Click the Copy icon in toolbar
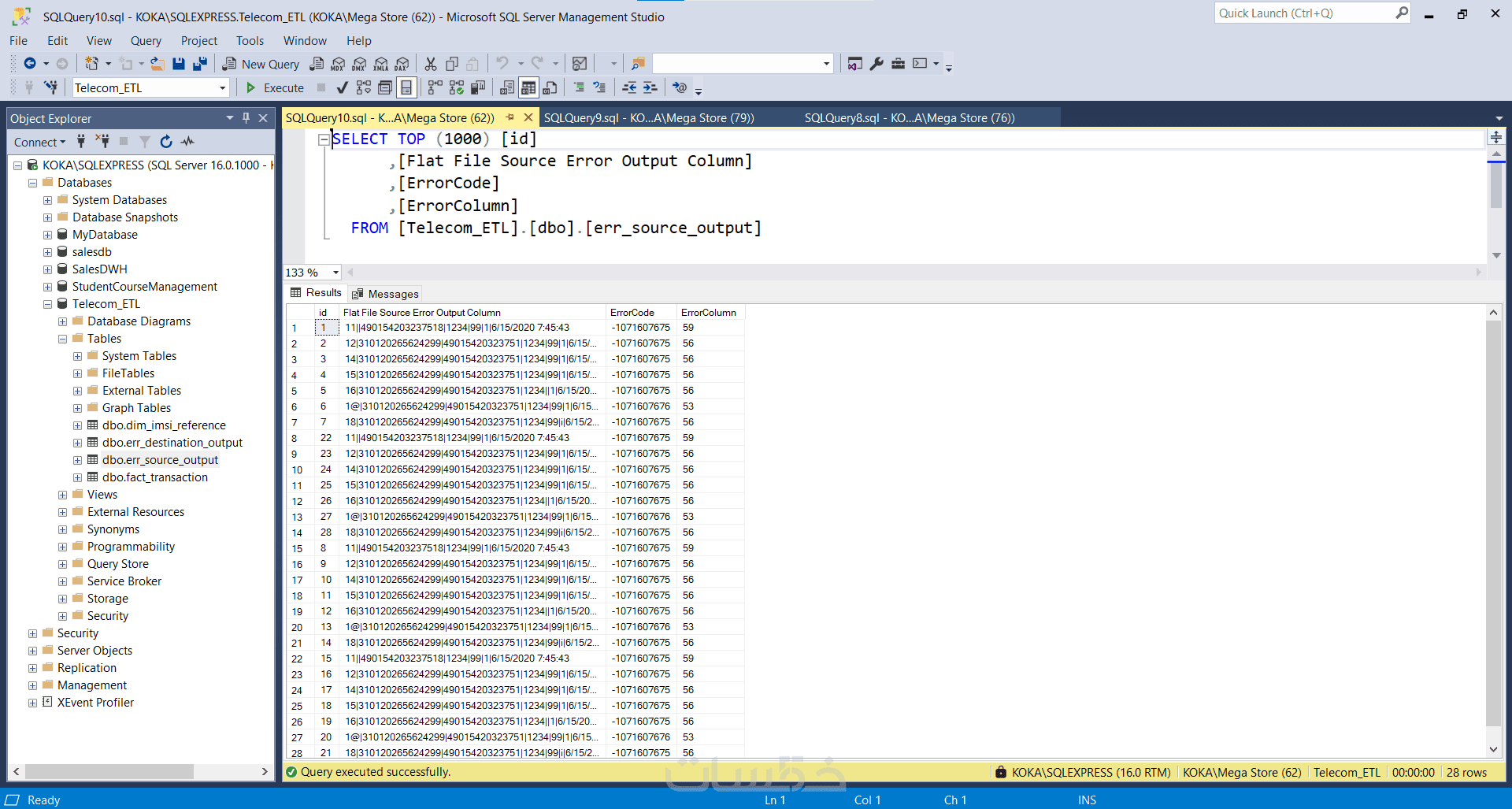The image size is (1512, 809). pyautogui.click(x=452, y=64)
